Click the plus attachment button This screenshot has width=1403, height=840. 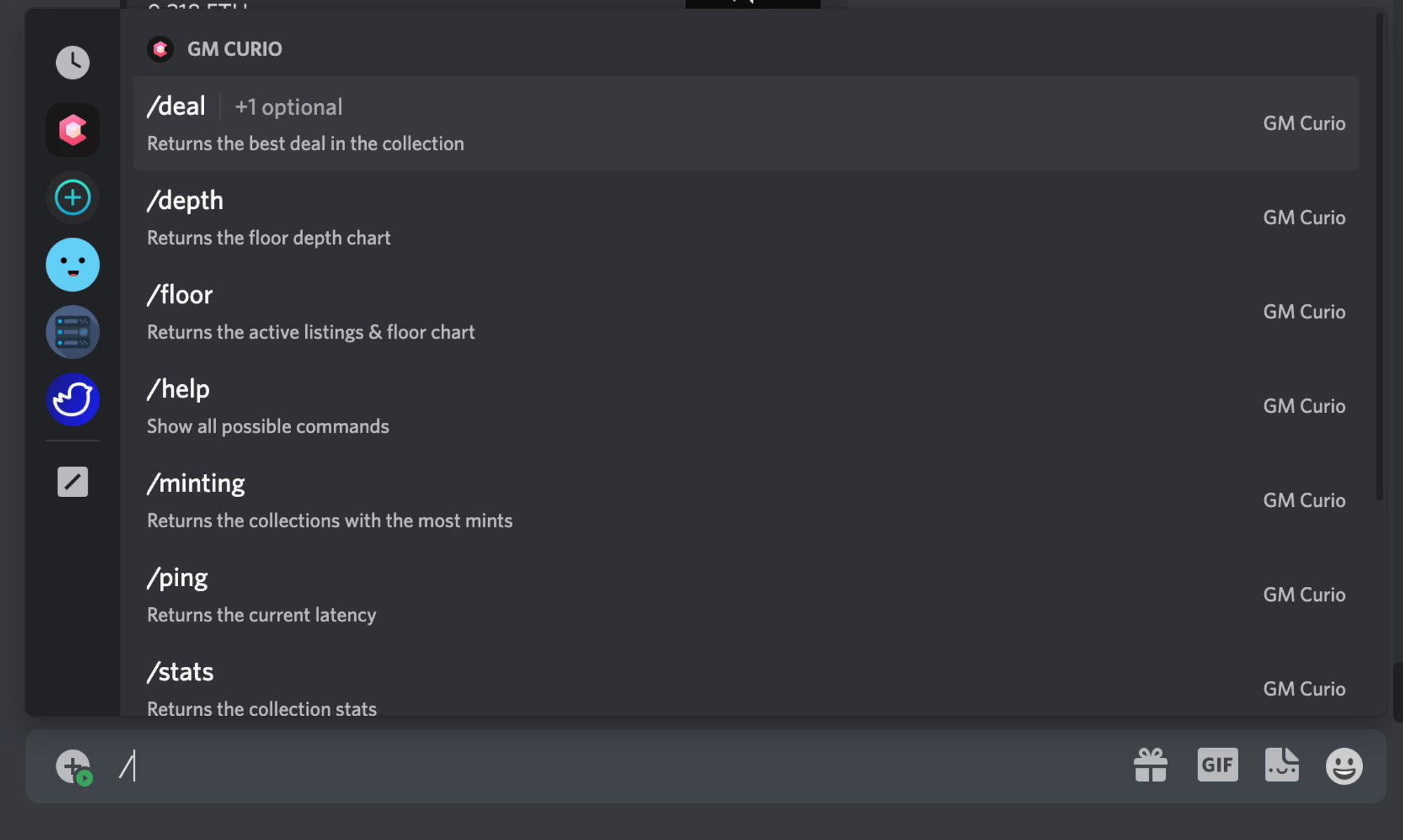[74, 766]
